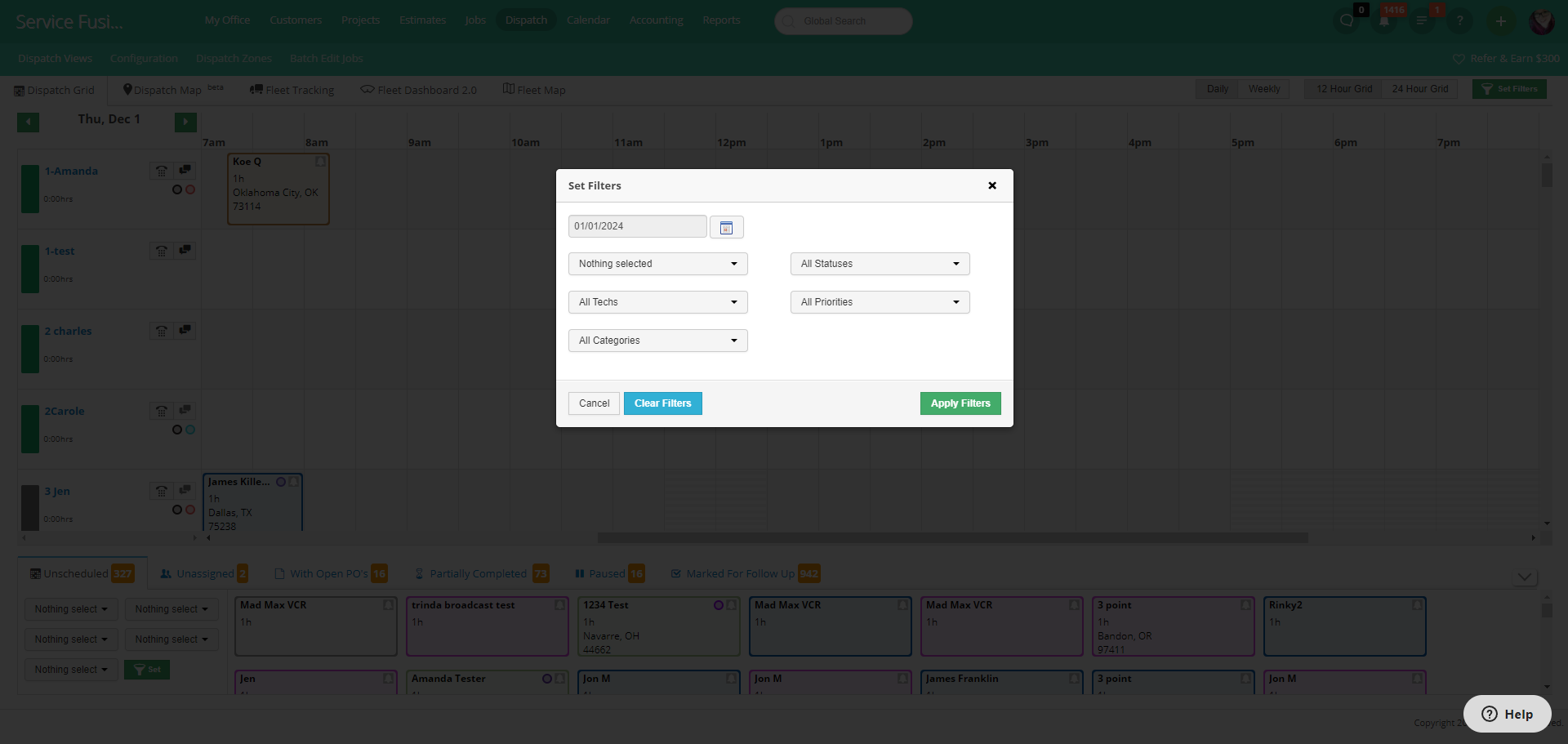1568x744 pixels.
Task: Toggle checkbox on 1234 Test card
Action: point(731,605)
